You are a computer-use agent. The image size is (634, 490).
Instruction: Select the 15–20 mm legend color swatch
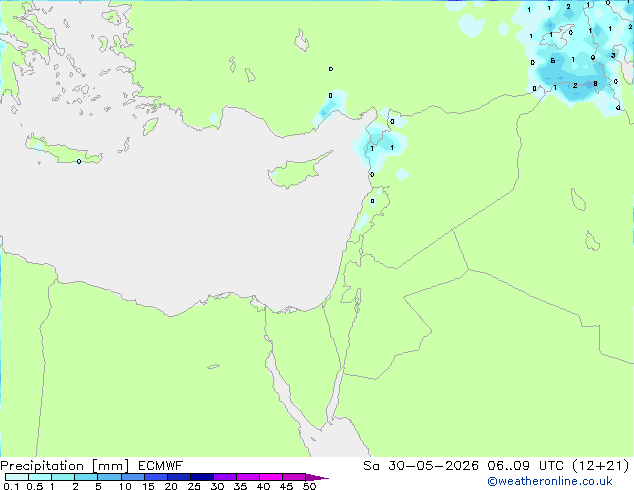[x=155, y=477]
